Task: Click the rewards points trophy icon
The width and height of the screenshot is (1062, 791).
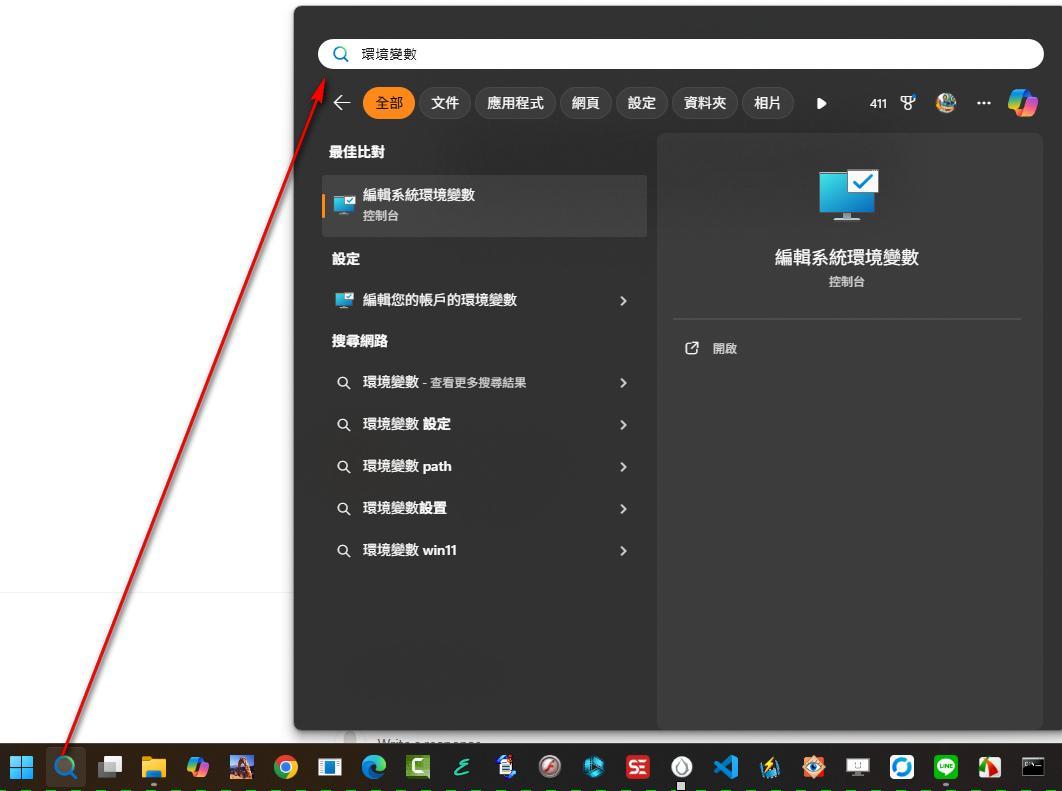Action: 908,103
